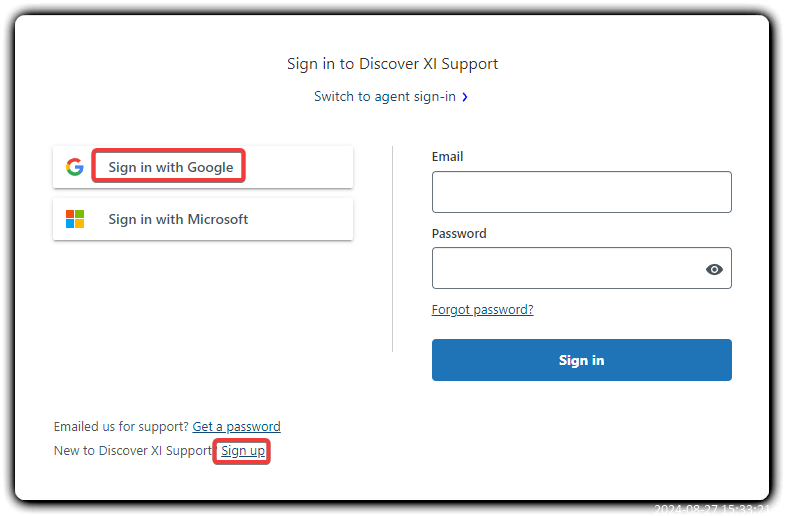The image size is (785, 516).
Task: Click the Emailed us for support? text
Action: coord(121,426)
